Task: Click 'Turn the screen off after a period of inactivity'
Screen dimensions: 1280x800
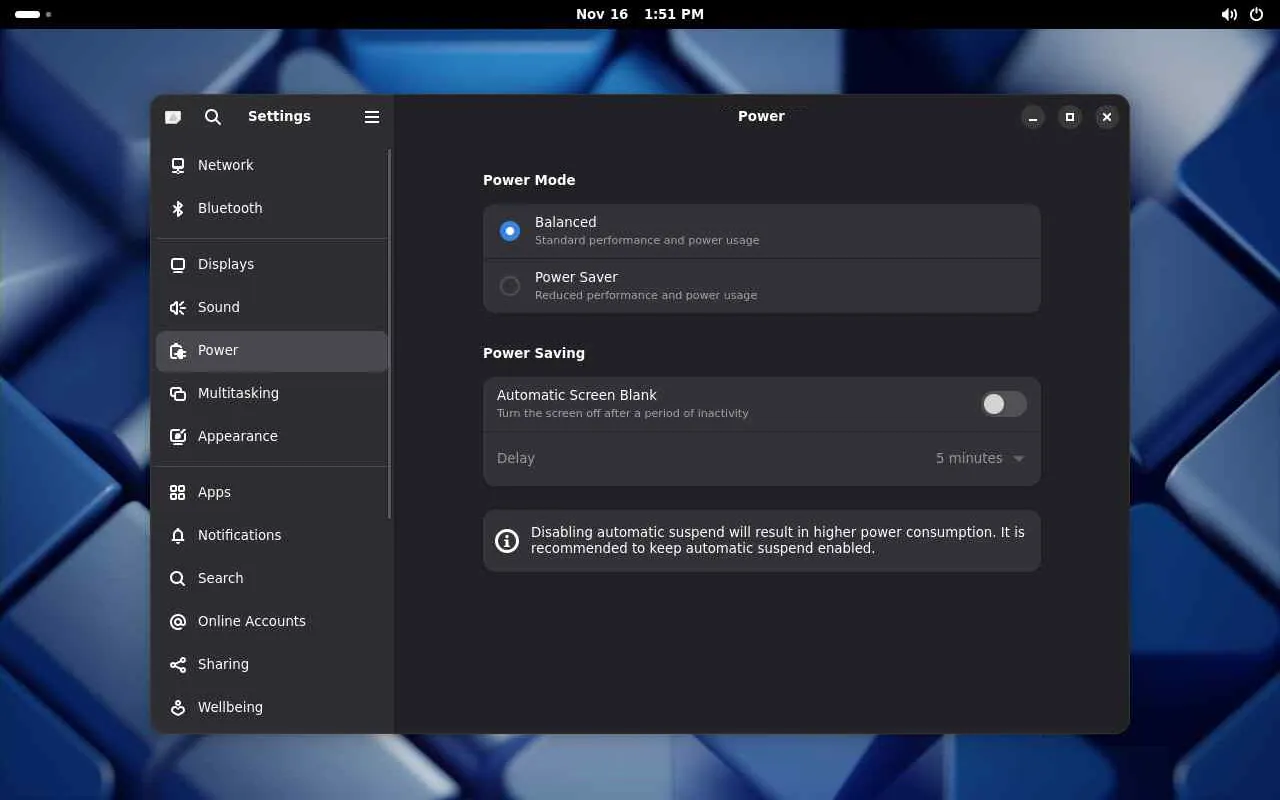Action: (x=623, y=414)
